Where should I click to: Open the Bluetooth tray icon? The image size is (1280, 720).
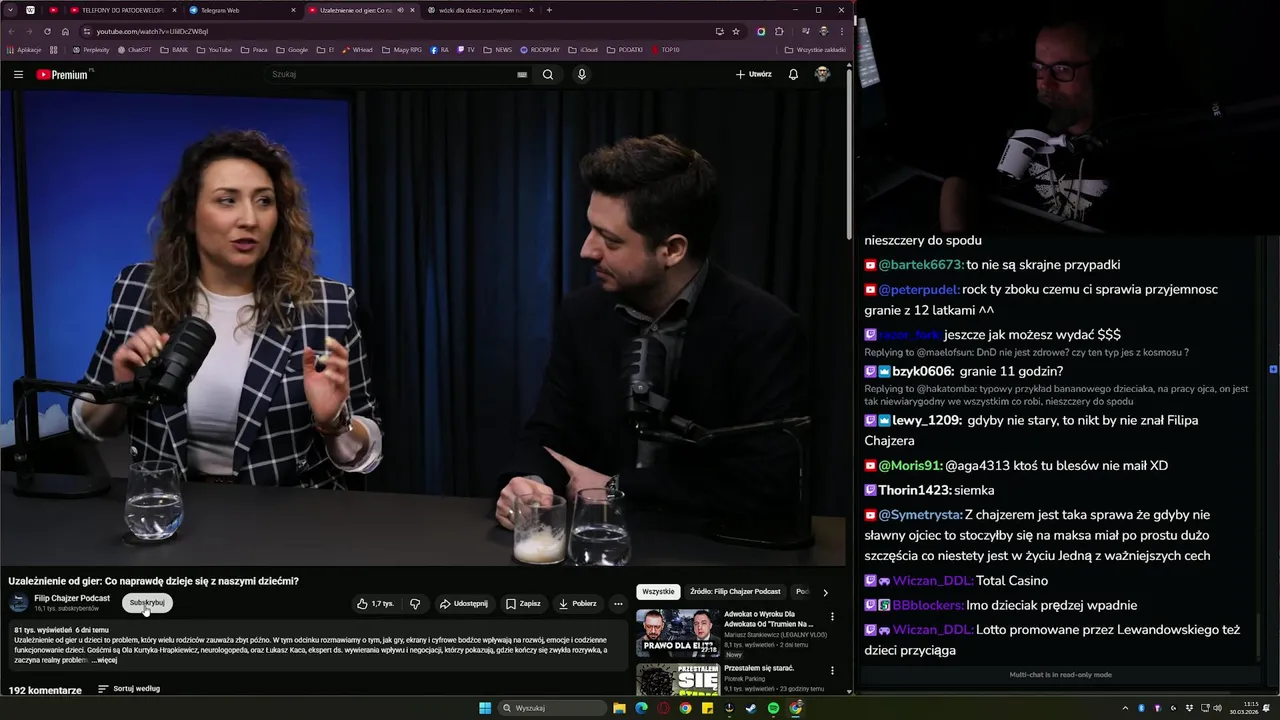1141,708
